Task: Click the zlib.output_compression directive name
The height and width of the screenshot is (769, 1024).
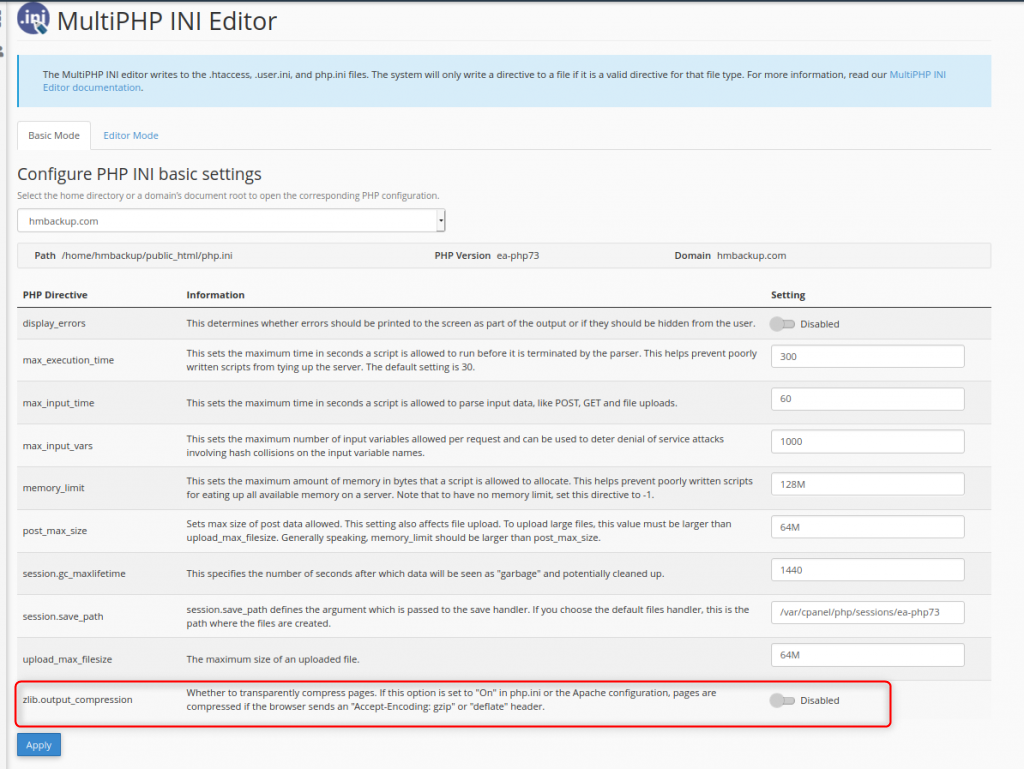Action: (78, 699)
